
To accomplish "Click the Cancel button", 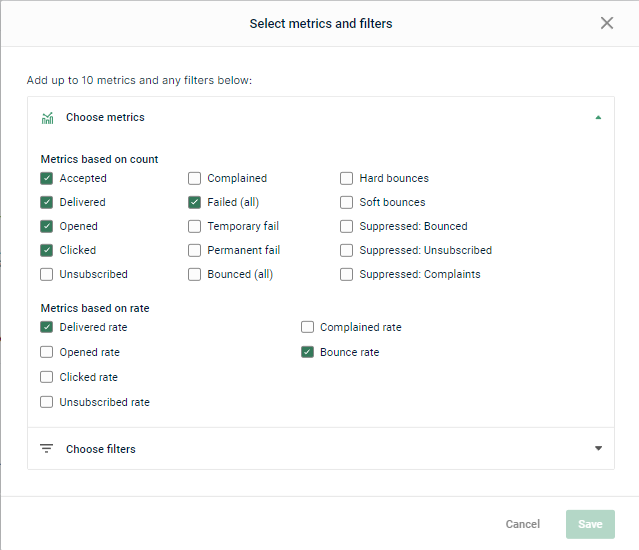I will point(522,524).
